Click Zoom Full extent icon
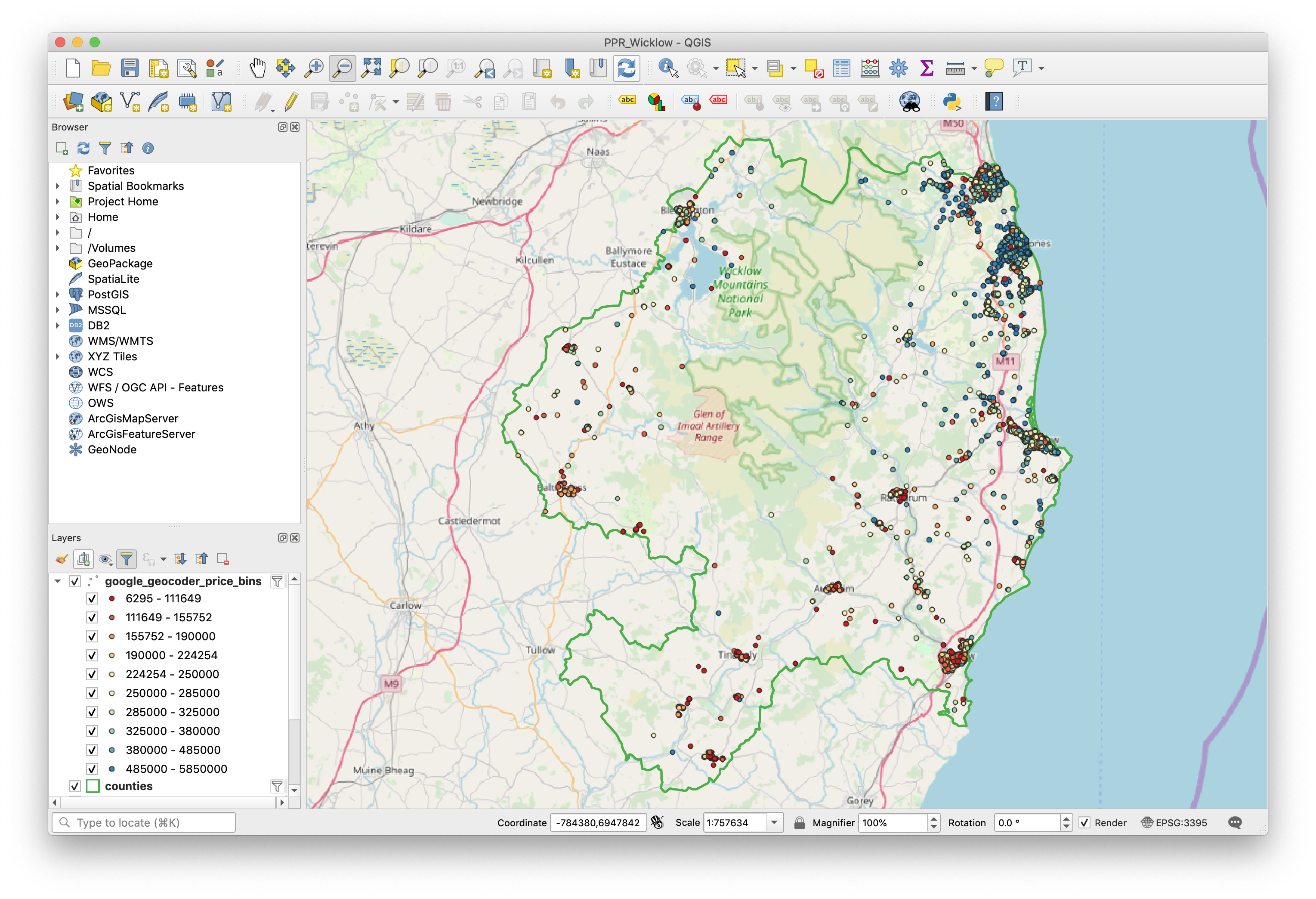Image resolution: width=1316 pixels, height=899 pixels. pyautogui.click(x=371, y=68)
